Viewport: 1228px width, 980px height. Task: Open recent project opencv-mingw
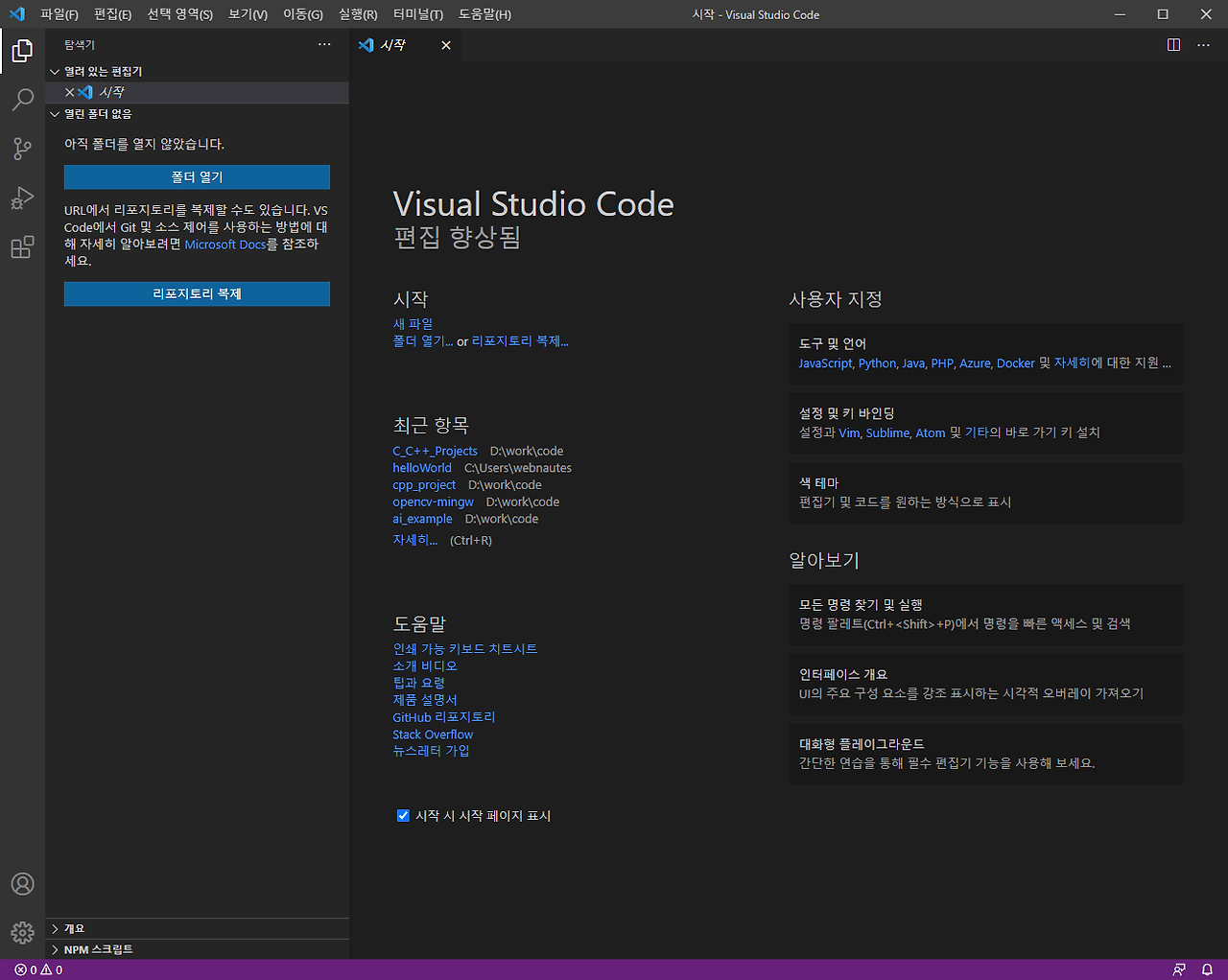pos(433,502)
